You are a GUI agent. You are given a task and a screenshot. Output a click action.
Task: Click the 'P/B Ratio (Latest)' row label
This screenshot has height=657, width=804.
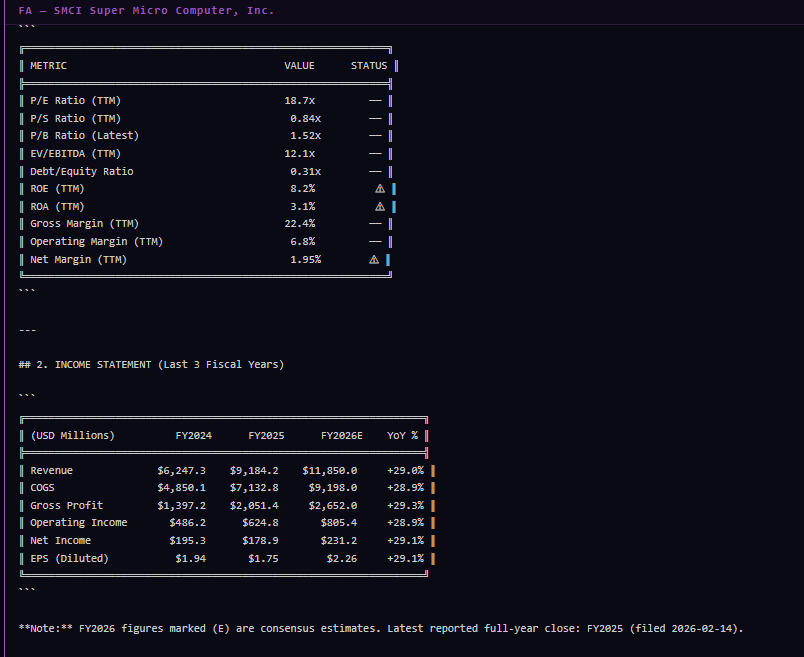pyautogui.click(x=85, y=136)
